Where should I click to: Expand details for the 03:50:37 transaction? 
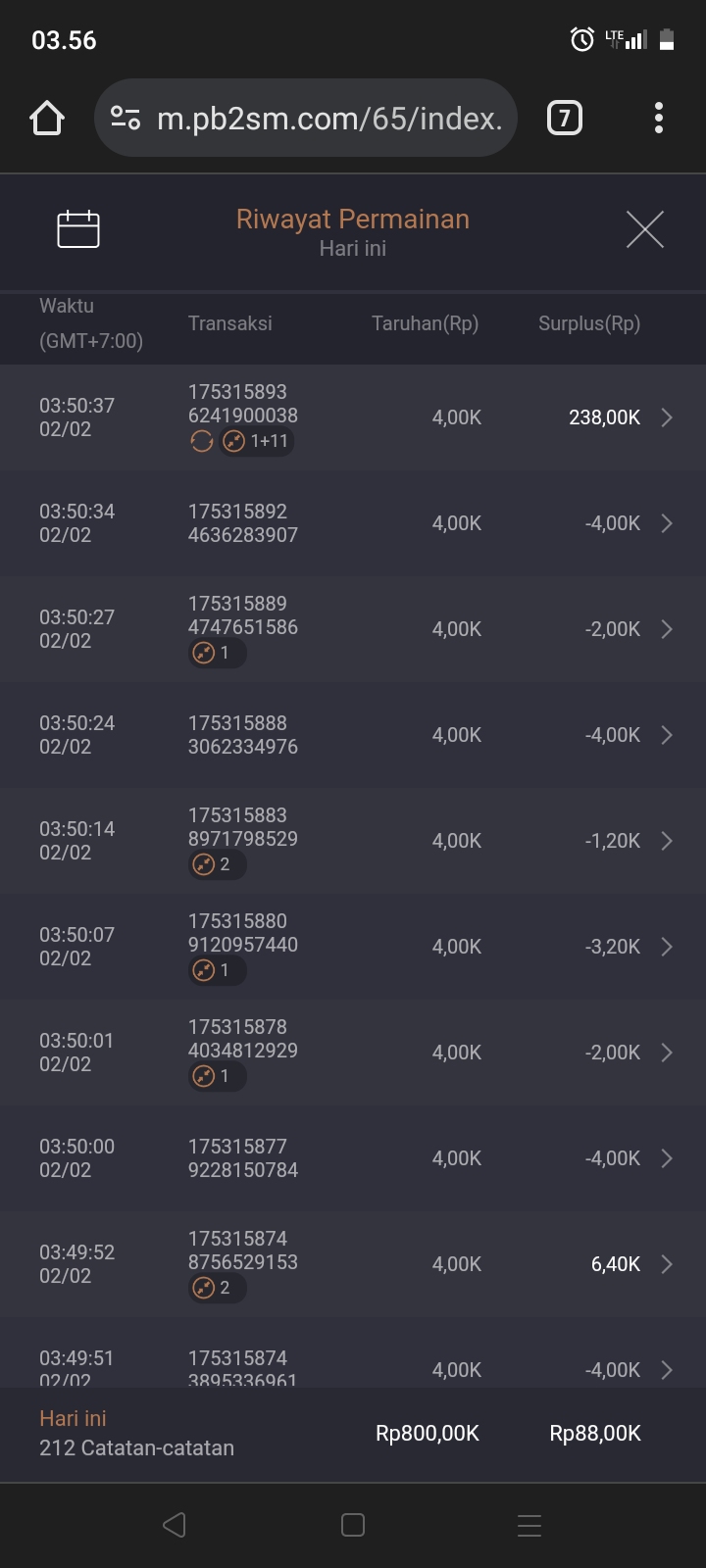coord(667,417)
